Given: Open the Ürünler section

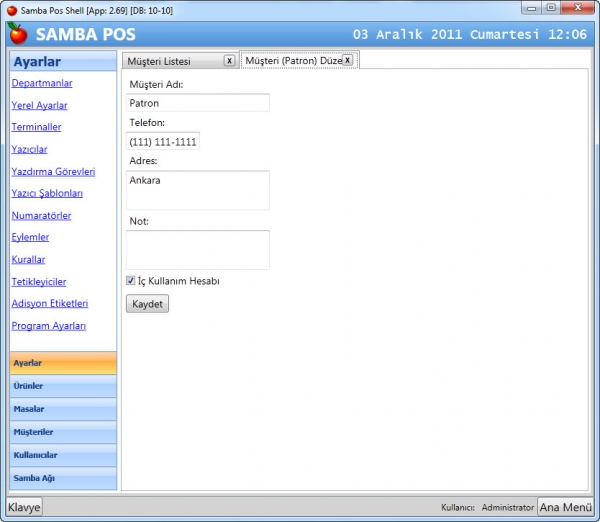Looking at the screenshot, I should [64, 386].
